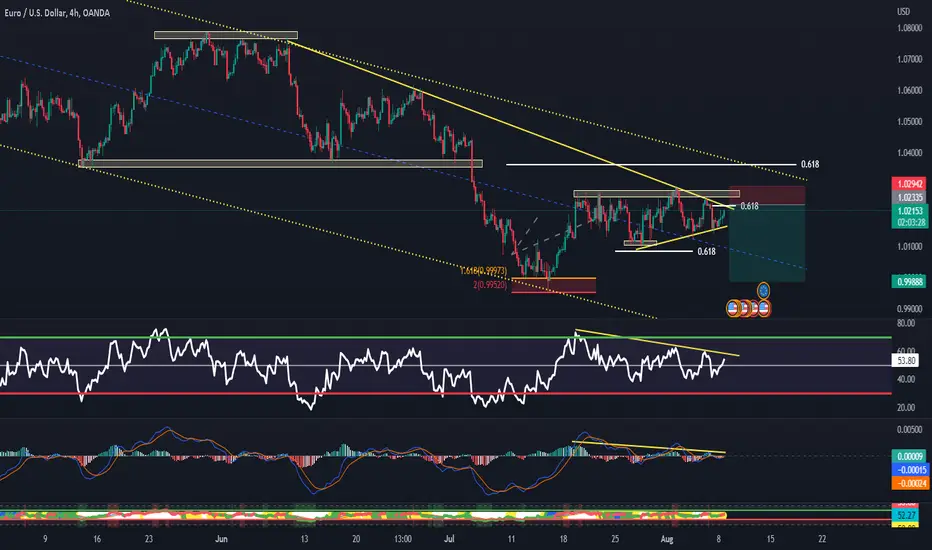Screen dimensions: 932x550
Task: Select the 0.618 label on the longest white line
Action: tap(810, 164)
